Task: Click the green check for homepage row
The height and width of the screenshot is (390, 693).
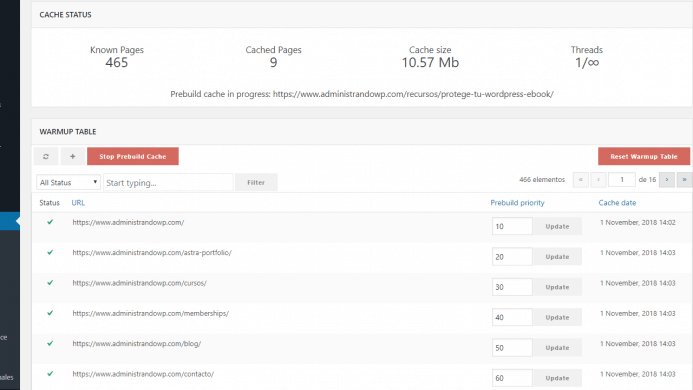Action: tap(50, 222)
